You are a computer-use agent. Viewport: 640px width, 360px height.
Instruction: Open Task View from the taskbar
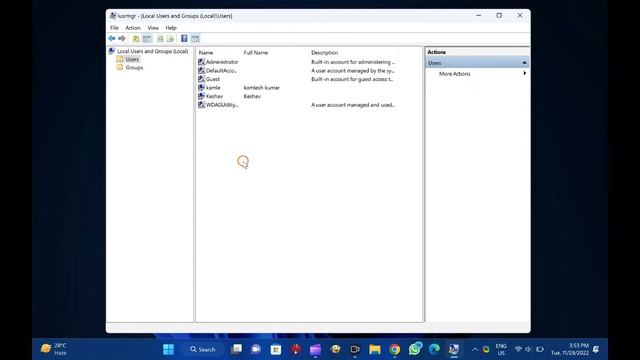click(x=236, y=349)
